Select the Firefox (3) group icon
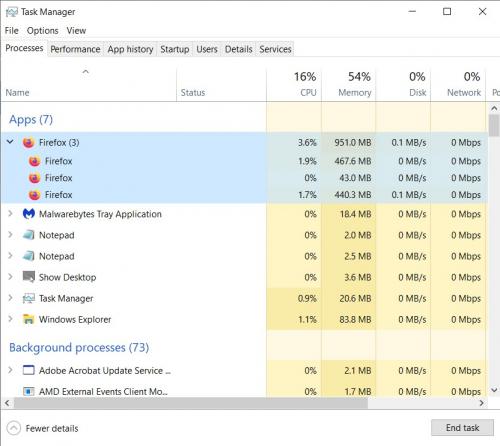This screenshot has height=446, width=500. point(29,143)
